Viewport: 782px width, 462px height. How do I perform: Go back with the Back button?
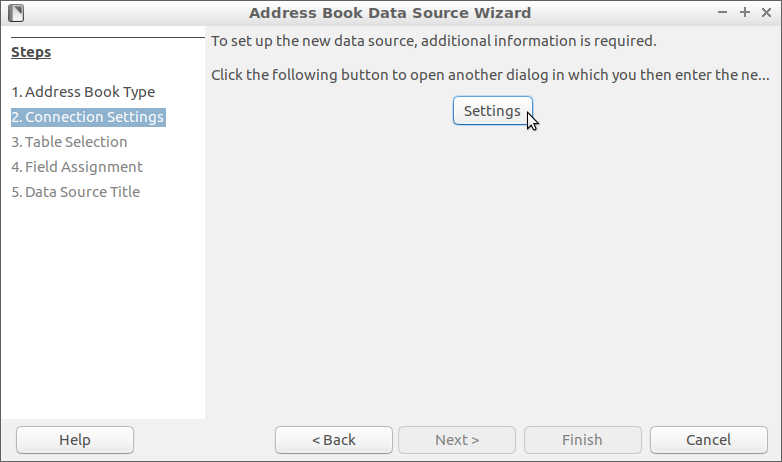click(x=334, y=440)
